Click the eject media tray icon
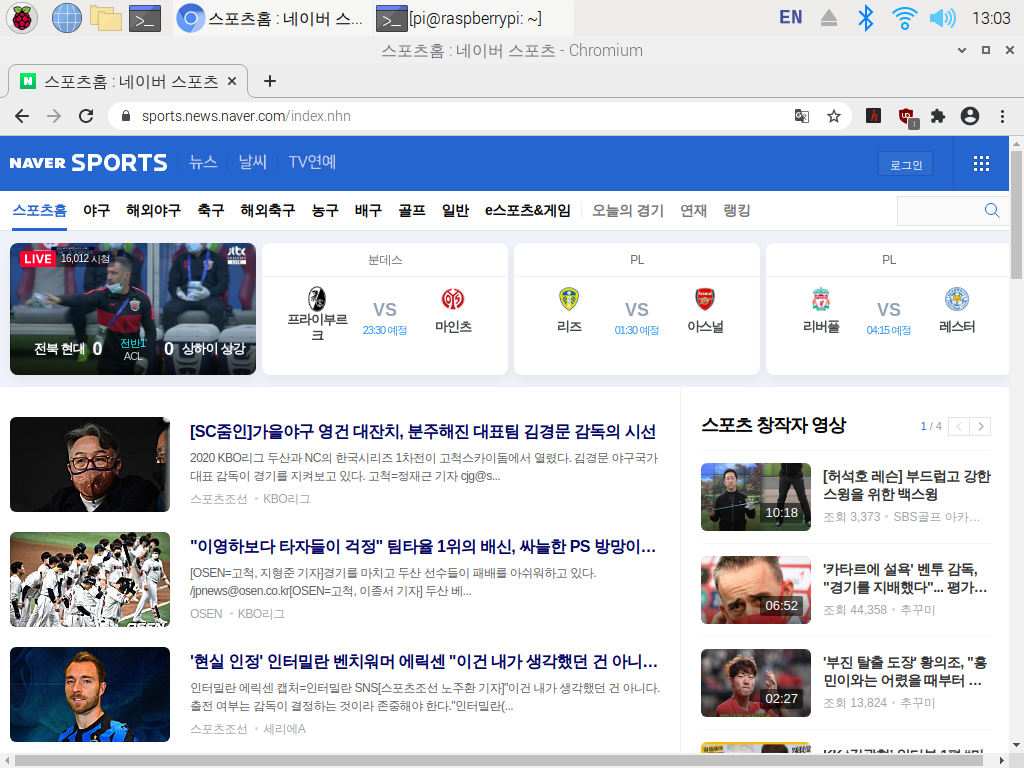 point(829,18)
